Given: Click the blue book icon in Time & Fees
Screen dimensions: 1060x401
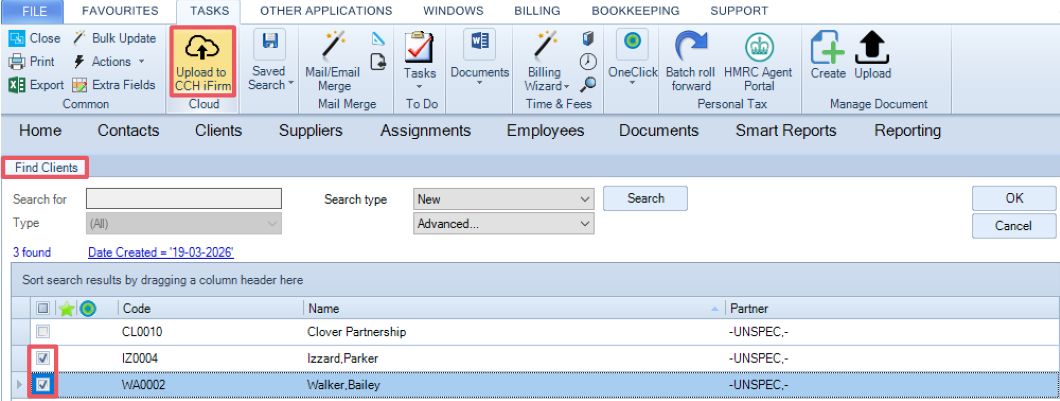Looking at the screenshot, I should (x=588, y=39).
